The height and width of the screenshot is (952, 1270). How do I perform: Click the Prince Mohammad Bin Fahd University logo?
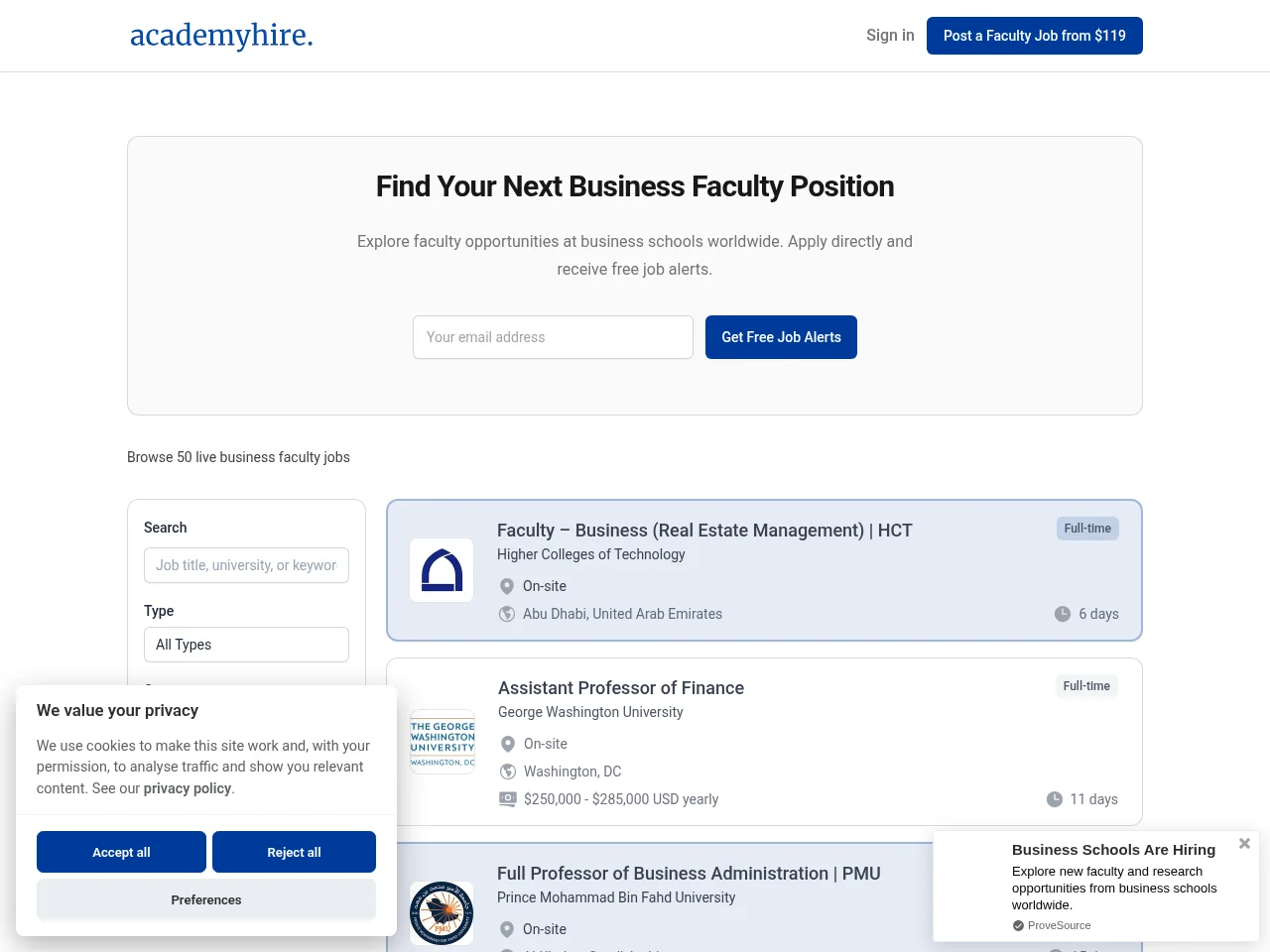click(x=442, y=912)
